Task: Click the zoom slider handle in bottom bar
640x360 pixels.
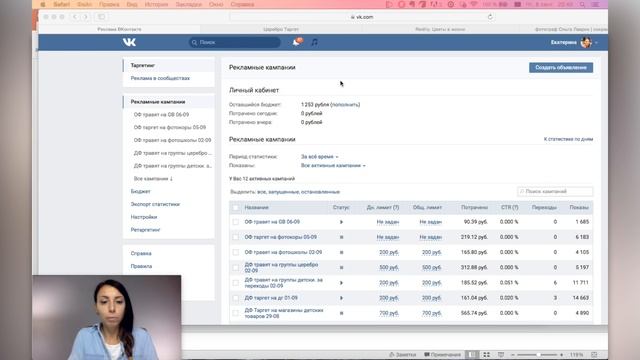Action: click(x=539, y=355)
